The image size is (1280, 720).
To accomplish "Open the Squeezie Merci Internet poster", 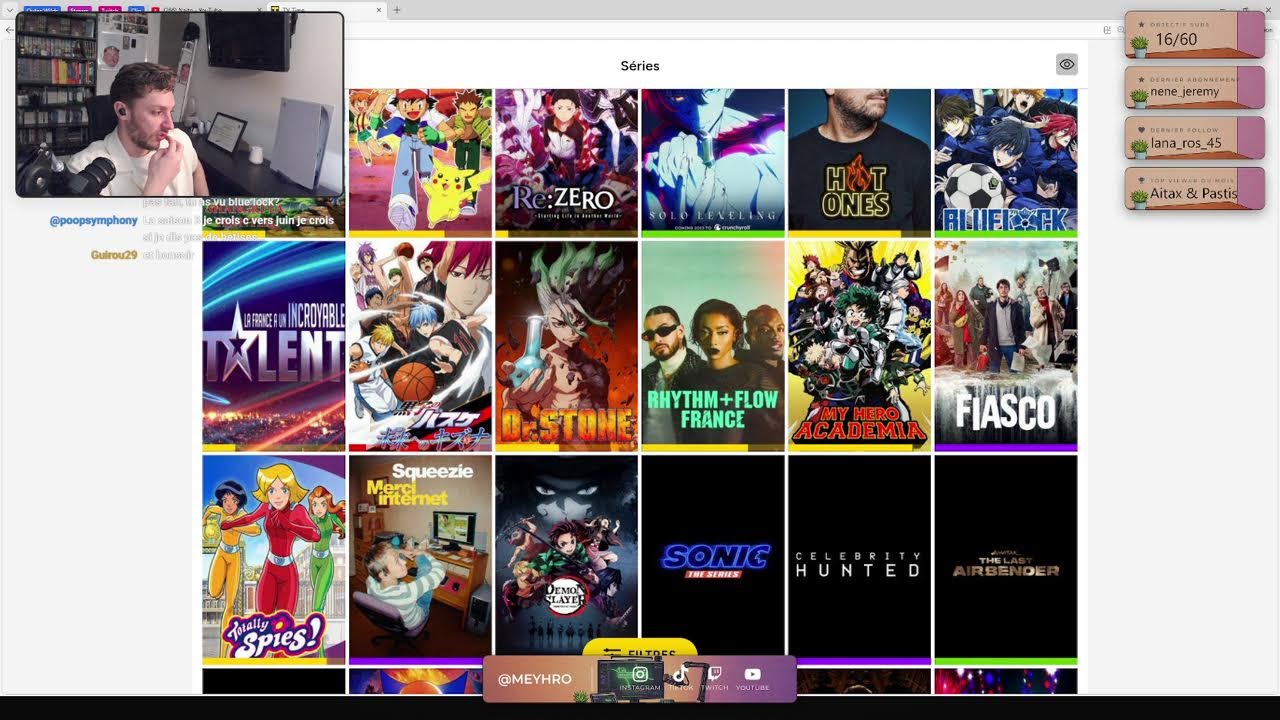I will 420,560.
